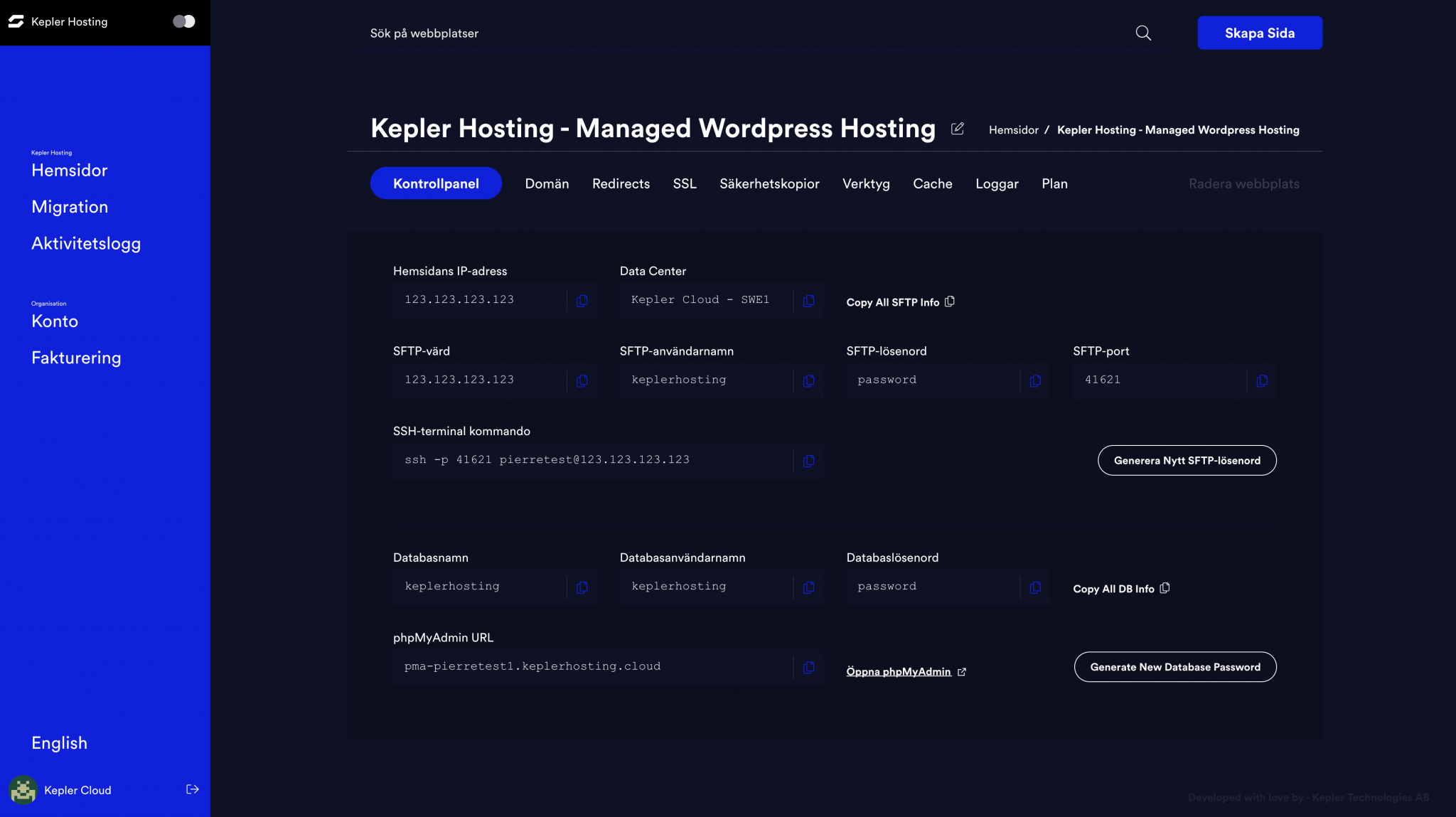
Task: Copy the SFTP username
Action: click(x=809, y=380)
